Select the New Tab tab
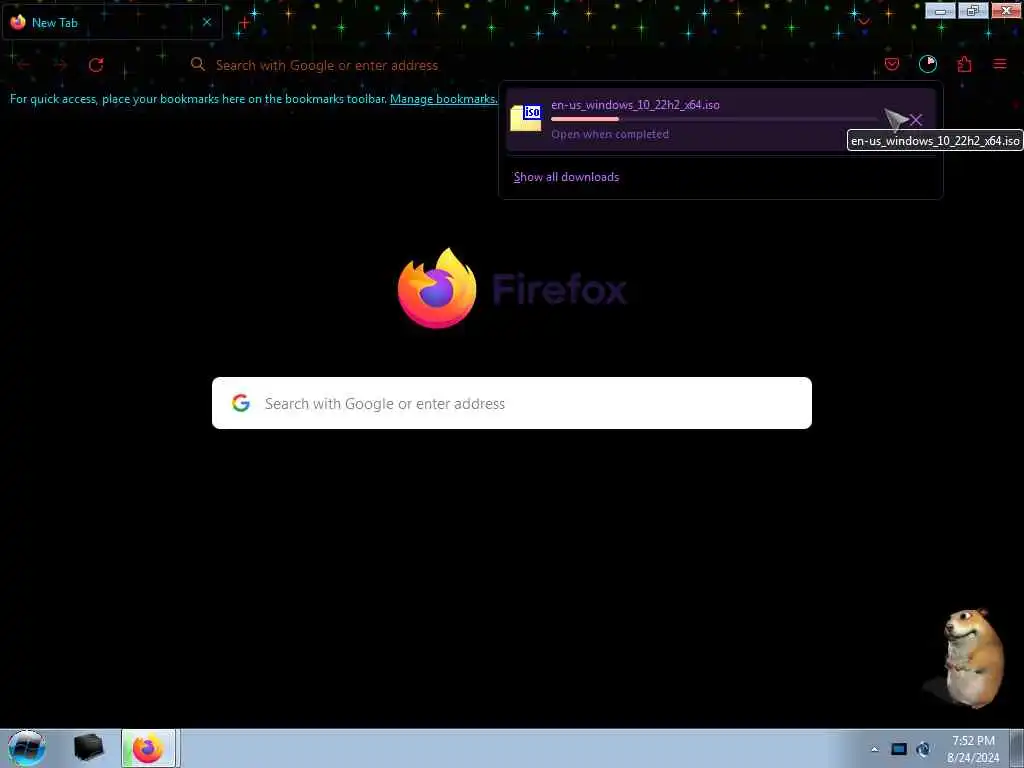Viewport: 1024px width, 768px height. [x=112, y=22]
